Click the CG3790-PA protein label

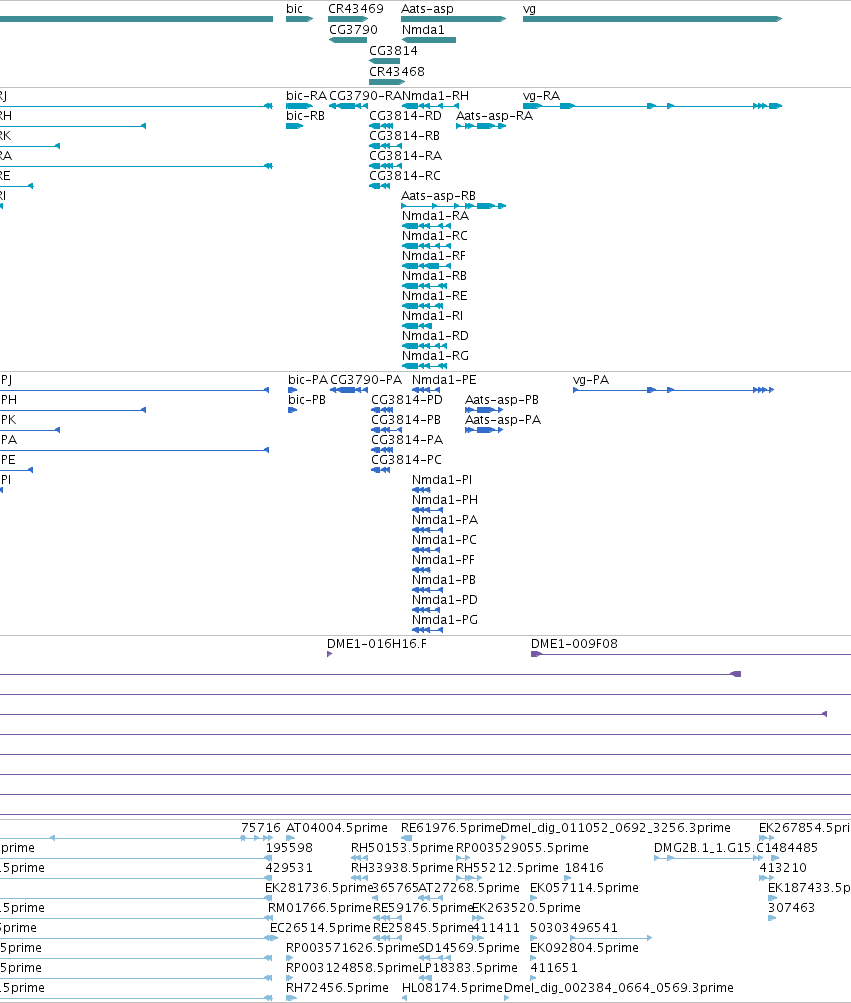366,380
